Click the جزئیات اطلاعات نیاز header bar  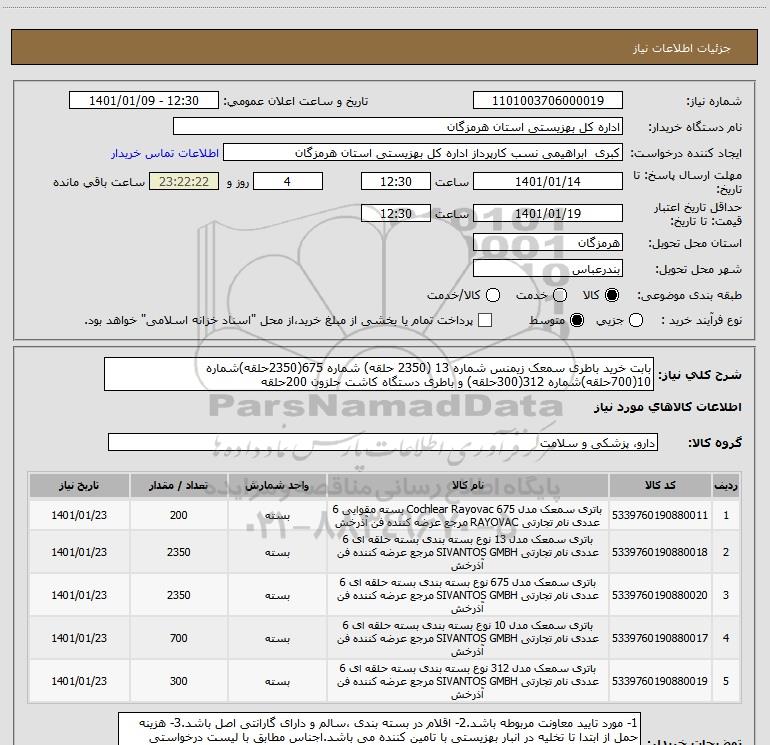pyautogui.click(x=385, y=47)
